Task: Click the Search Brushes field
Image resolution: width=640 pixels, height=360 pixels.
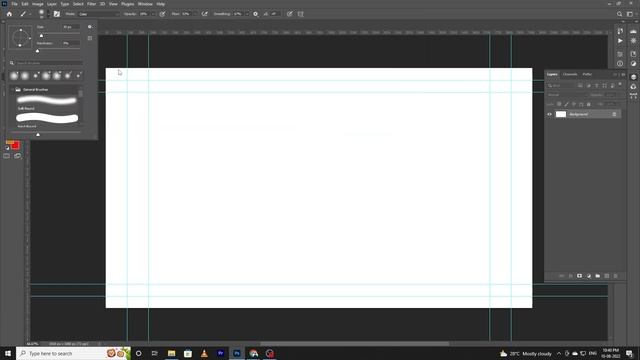Action: pos(46,63)
